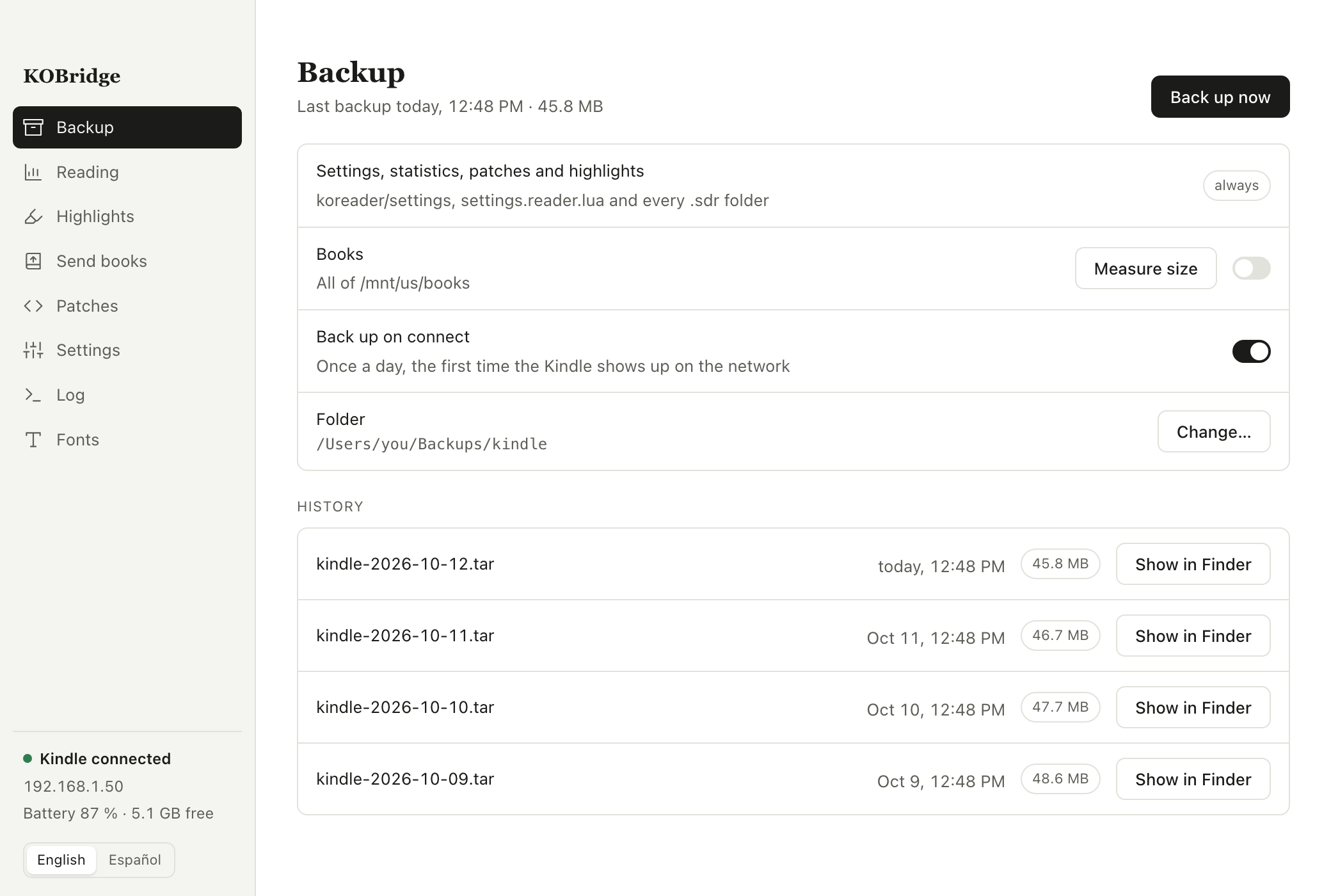Select English language option

61,860
